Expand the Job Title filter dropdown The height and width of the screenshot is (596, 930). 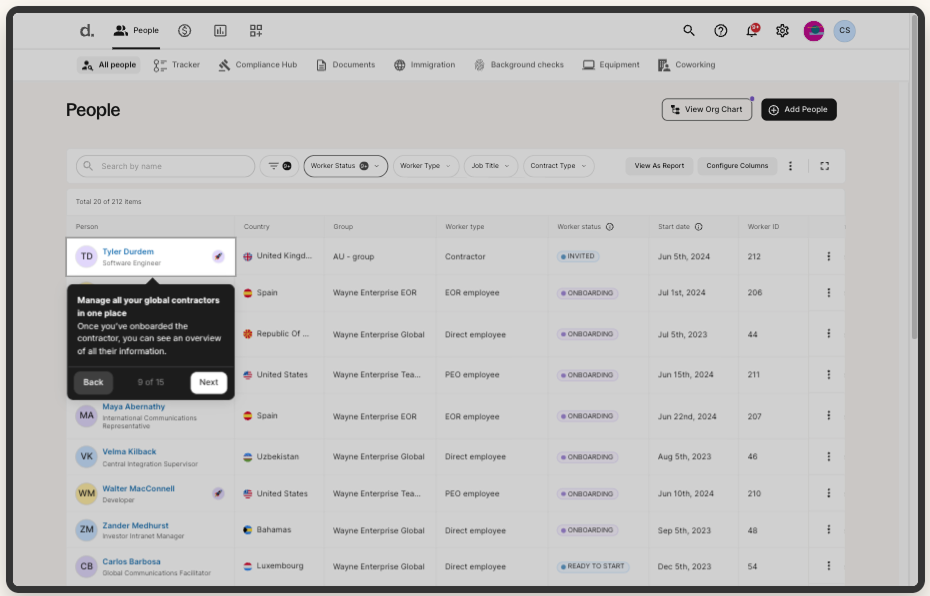click(x=491, y=166)
